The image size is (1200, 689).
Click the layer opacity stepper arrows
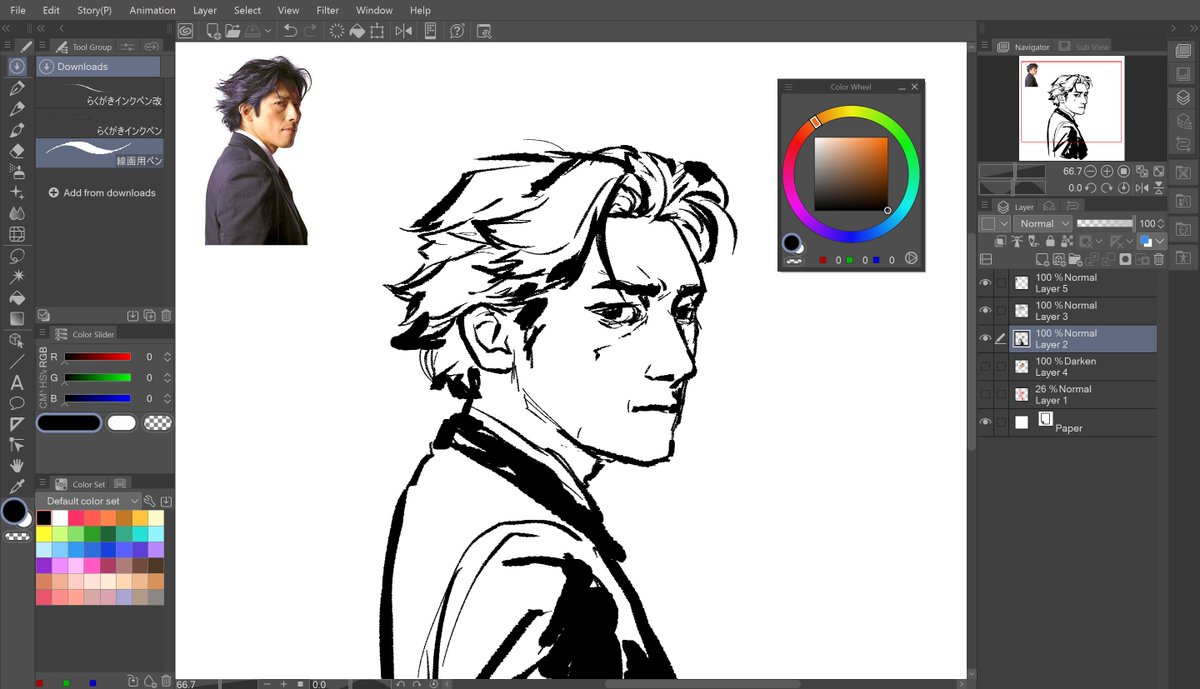1162,224
